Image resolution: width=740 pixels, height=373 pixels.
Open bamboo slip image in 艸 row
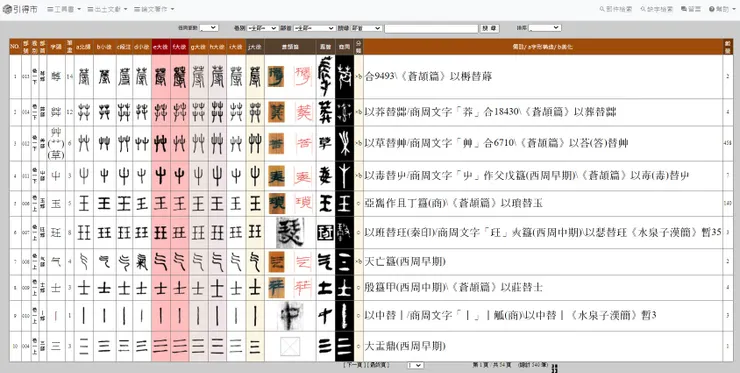tap(276, 144)
